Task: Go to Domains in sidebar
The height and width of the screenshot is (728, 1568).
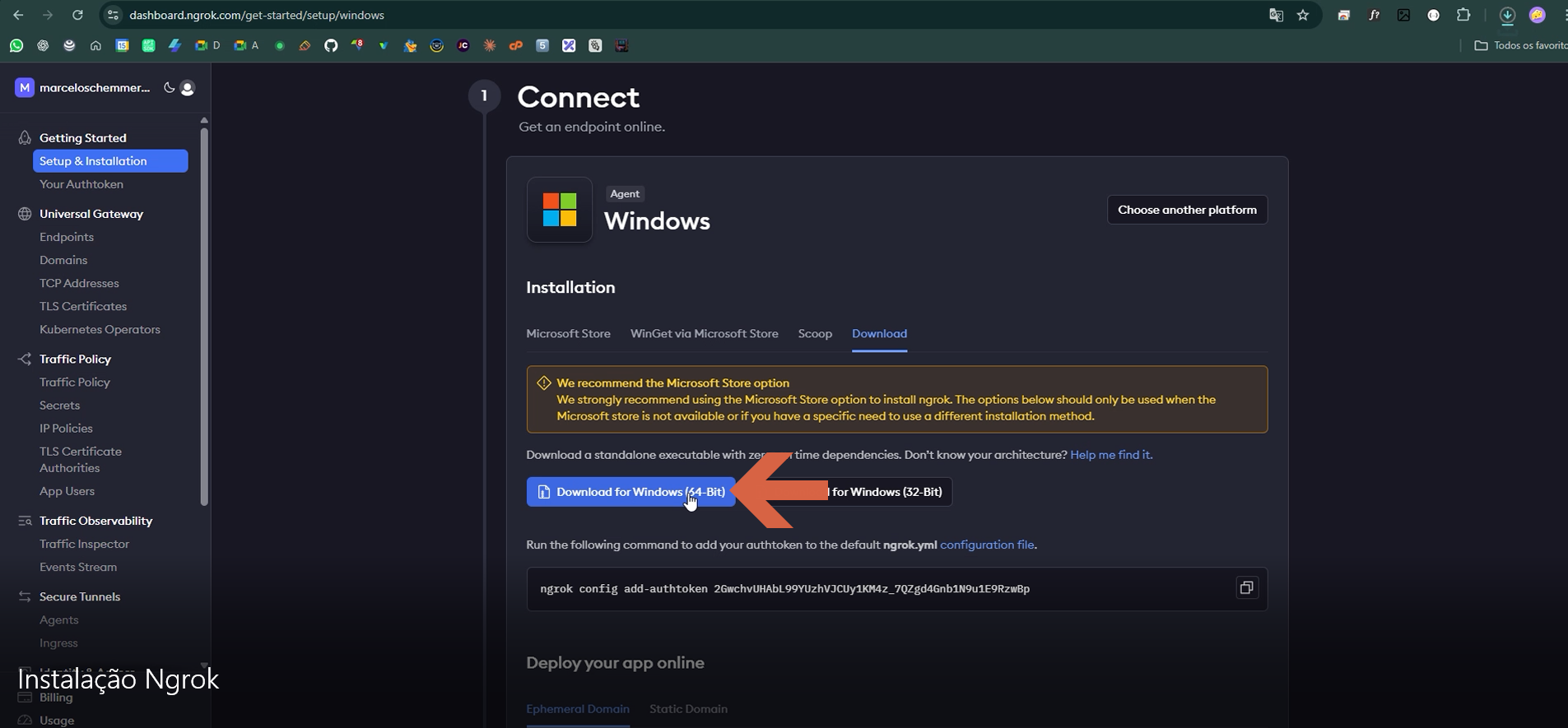Action: (x=63, y=260)
